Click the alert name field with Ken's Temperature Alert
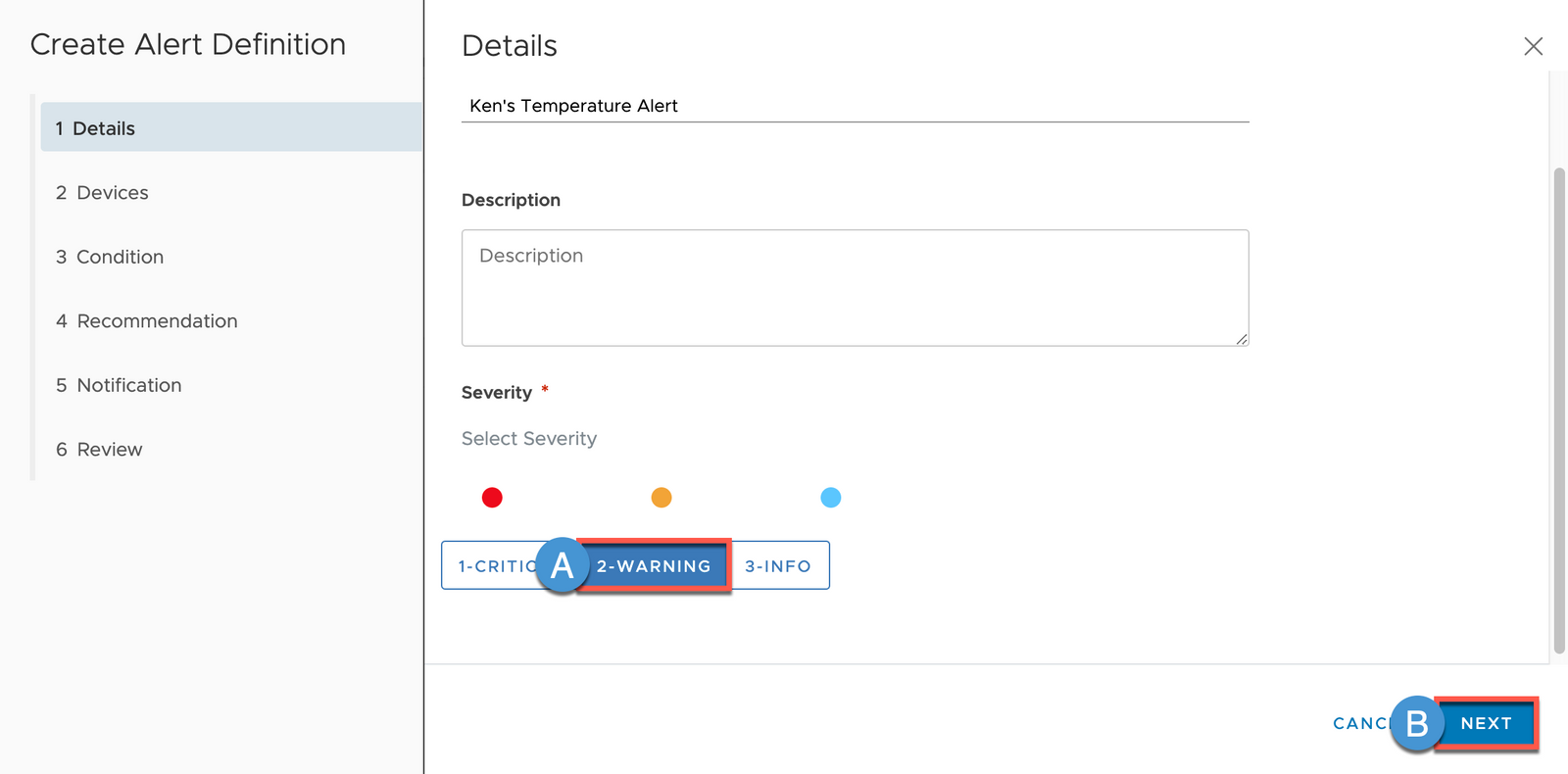Viewport: 1568px width, 774px height. (855, 106)
